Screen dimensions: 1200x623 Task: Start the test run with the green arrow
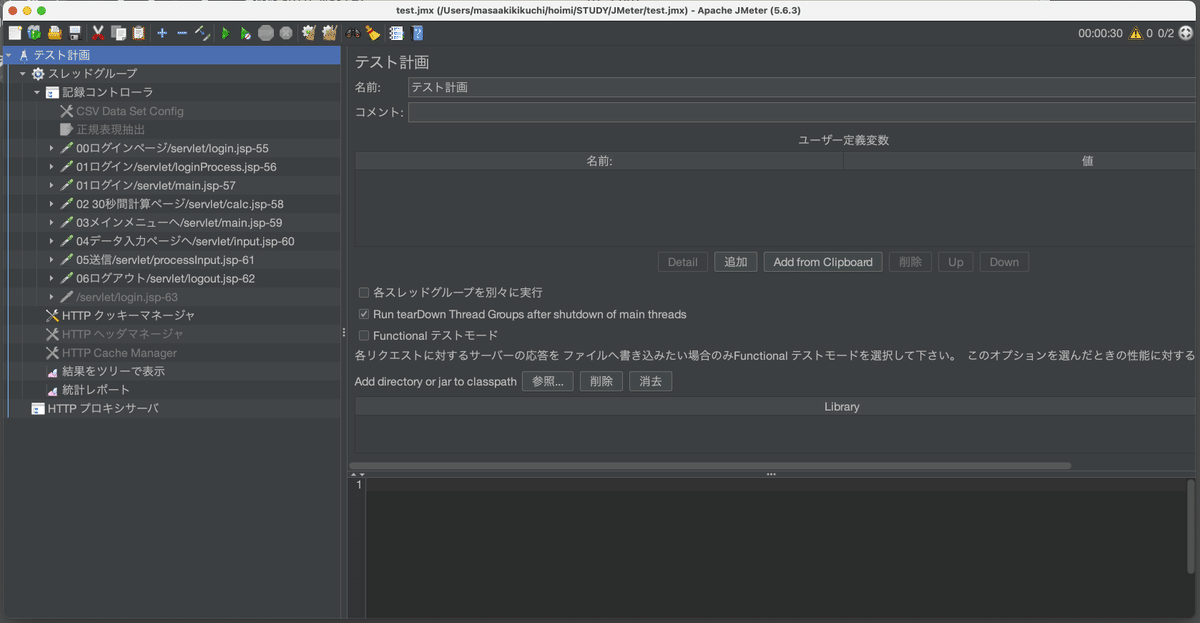point(225,32)
